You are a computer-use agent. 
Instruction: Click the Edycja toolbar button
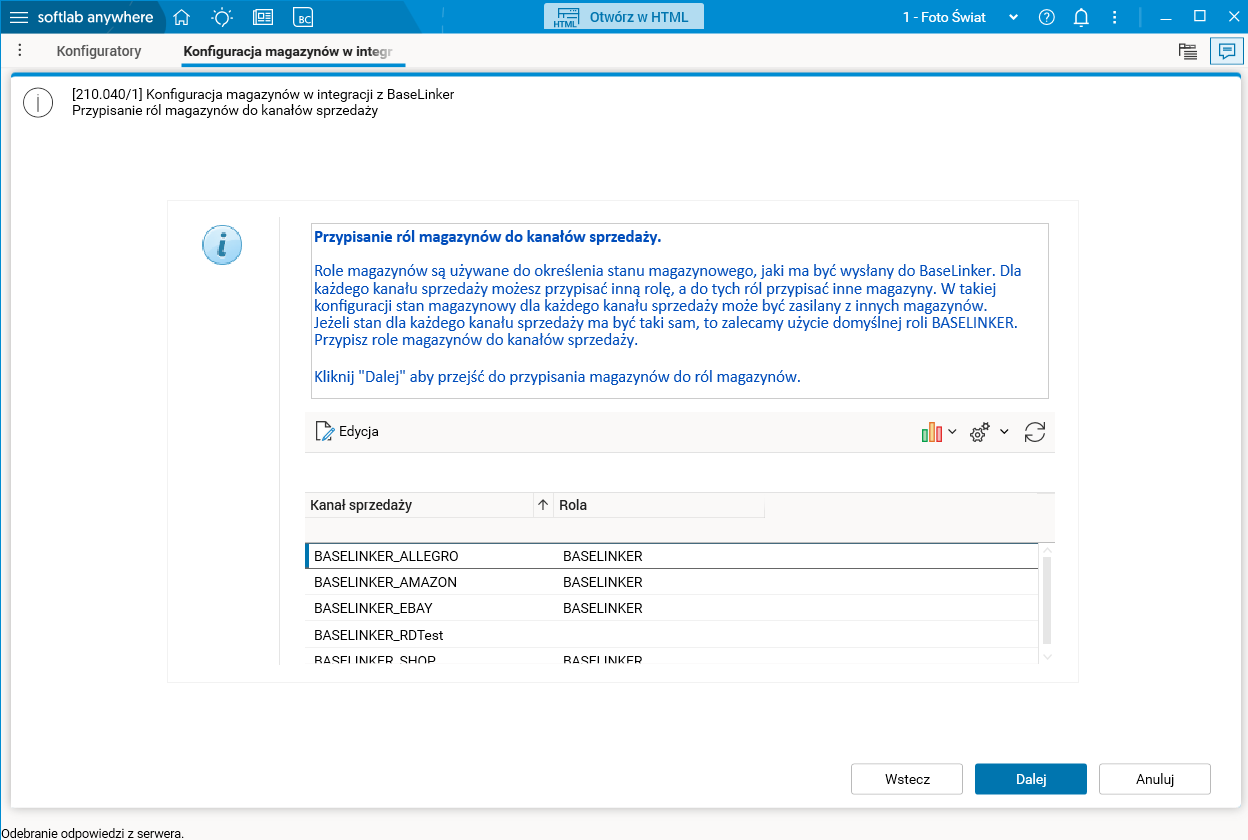click(x=347, y=432)
